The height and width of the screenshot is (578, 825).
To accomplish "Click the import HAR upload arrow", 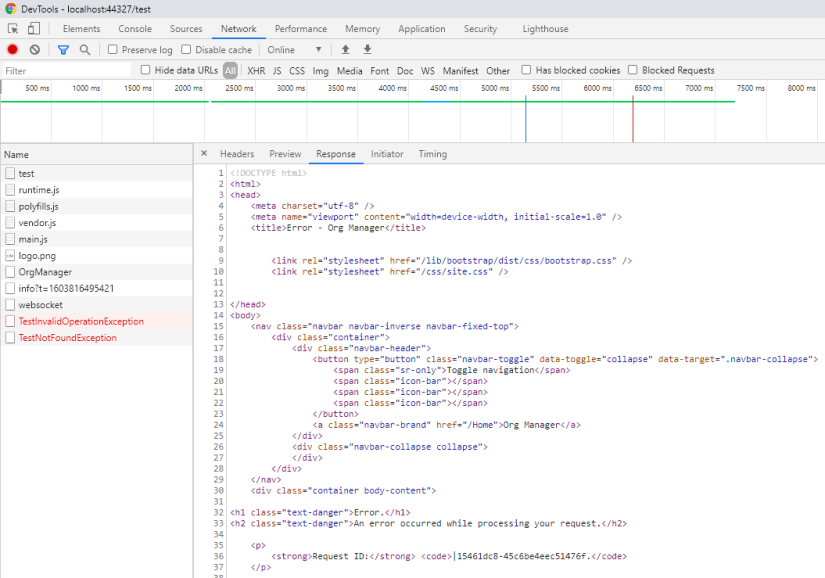I will (345, 49).
